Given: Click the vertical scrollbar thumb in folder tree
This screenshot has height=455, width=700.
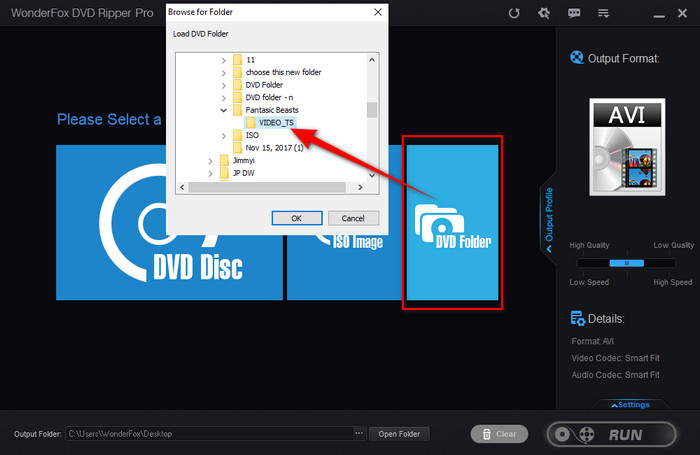Looking at the screenshot, I should click(372, 110).
